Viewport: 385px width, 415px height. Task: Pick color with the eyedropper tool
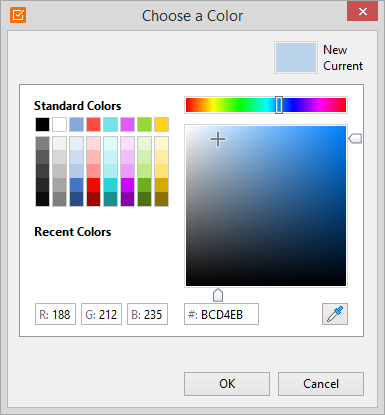(335, 314)
